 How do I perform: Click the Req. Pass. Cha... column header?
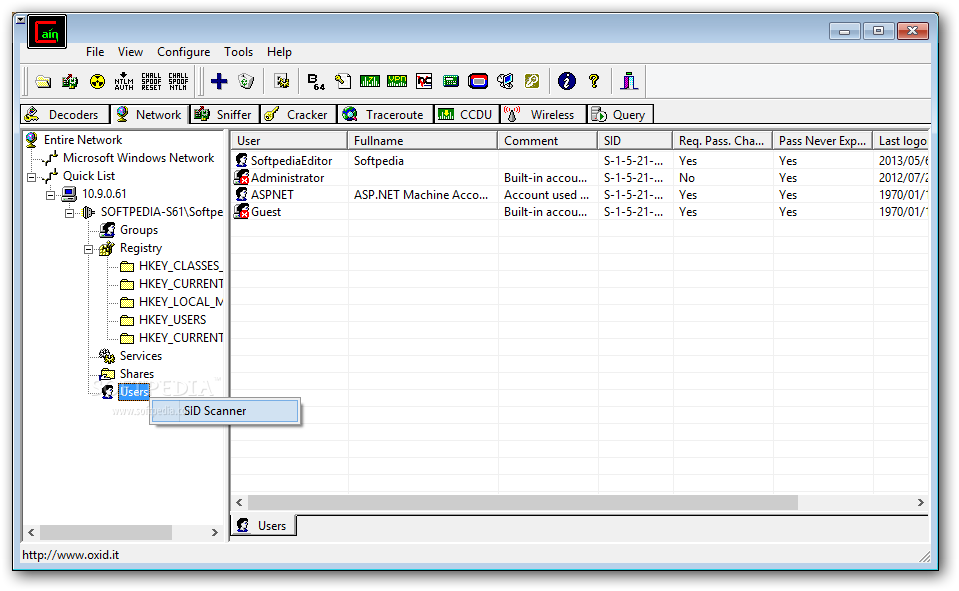point(722,141)
